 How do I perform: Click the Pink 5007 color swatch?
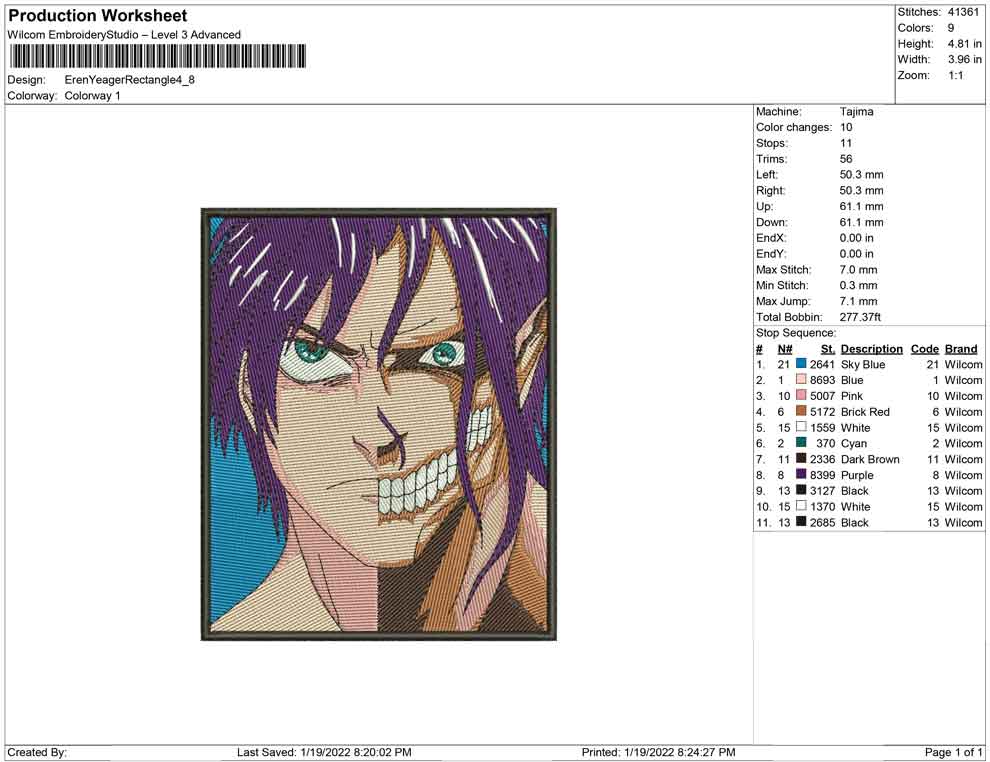click(801, 395)
